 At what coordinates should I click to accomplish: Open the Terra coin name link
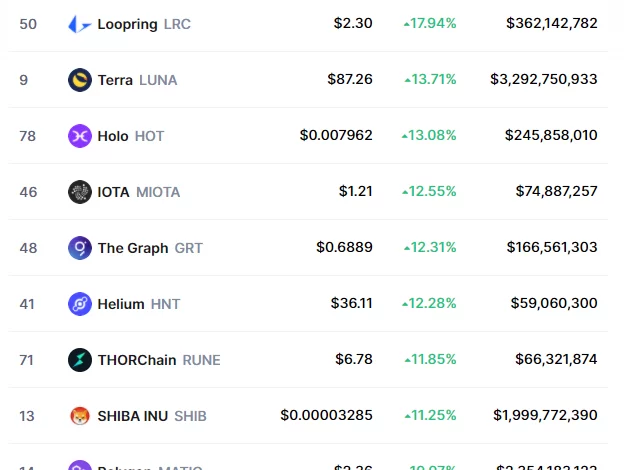point(115,79)
